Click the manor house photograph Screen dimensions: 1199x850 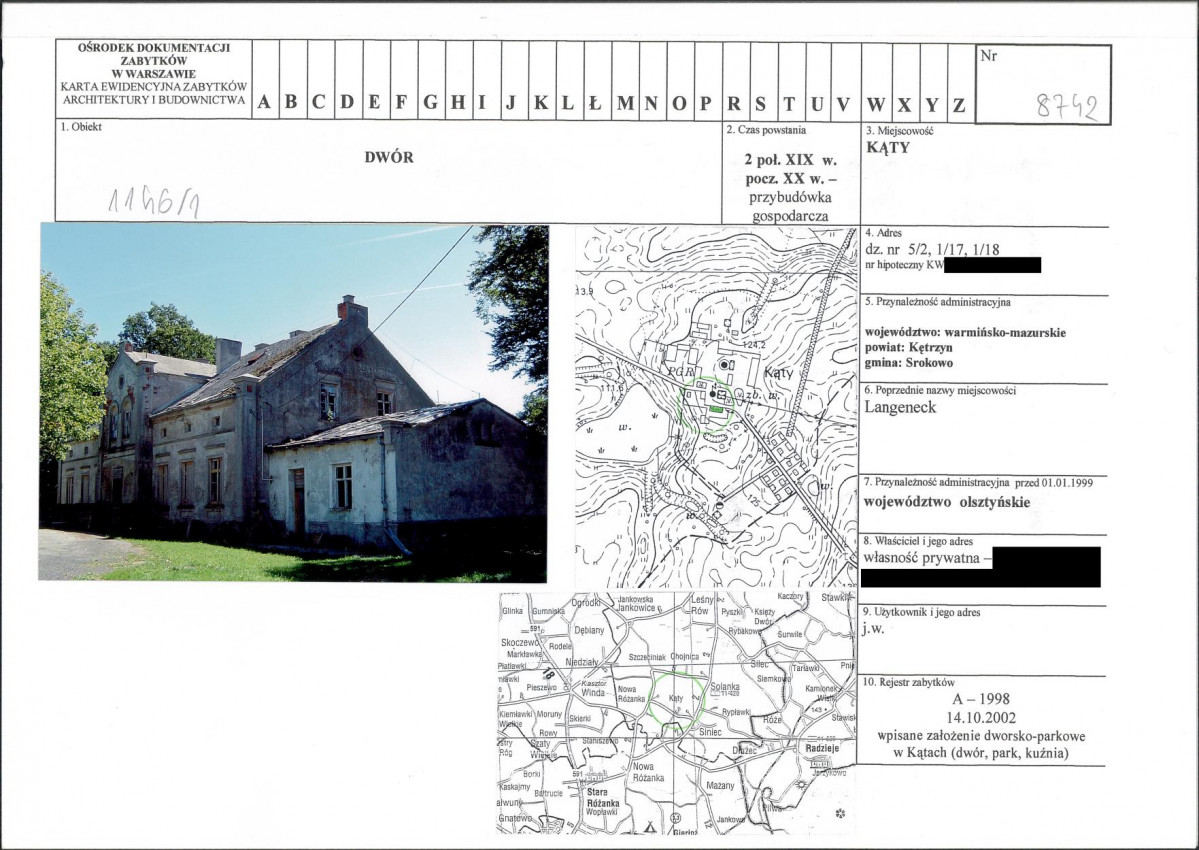293,403
